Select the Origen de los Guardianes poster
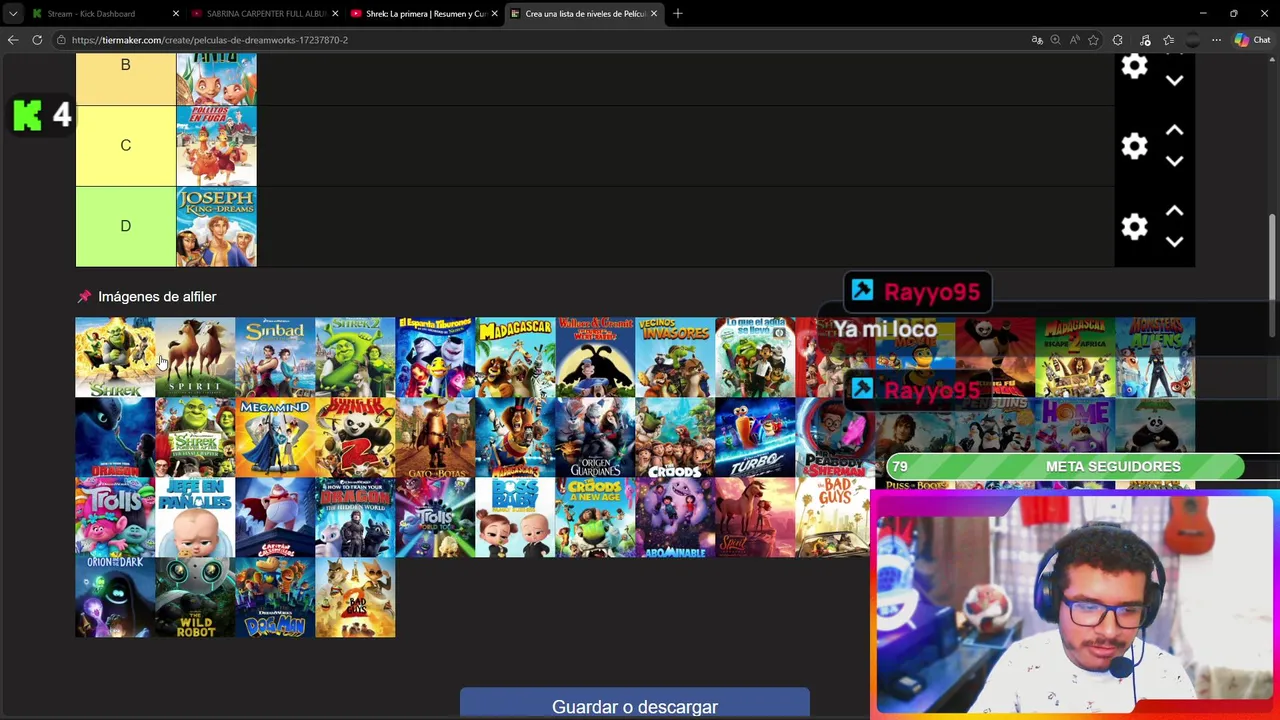1280x720 pixels. (595, 437)
